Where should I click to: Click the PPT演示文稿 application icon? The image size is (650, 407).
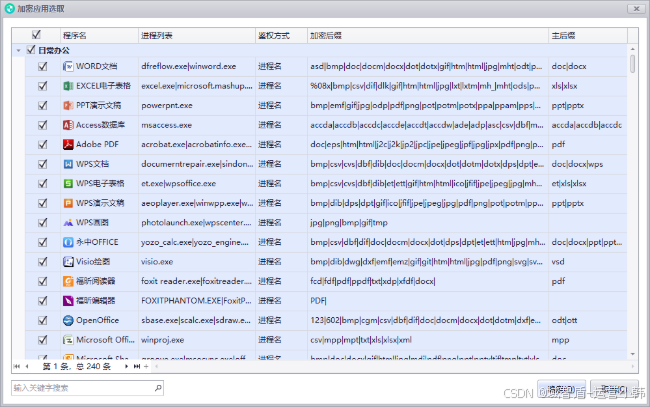coord(68,105)
